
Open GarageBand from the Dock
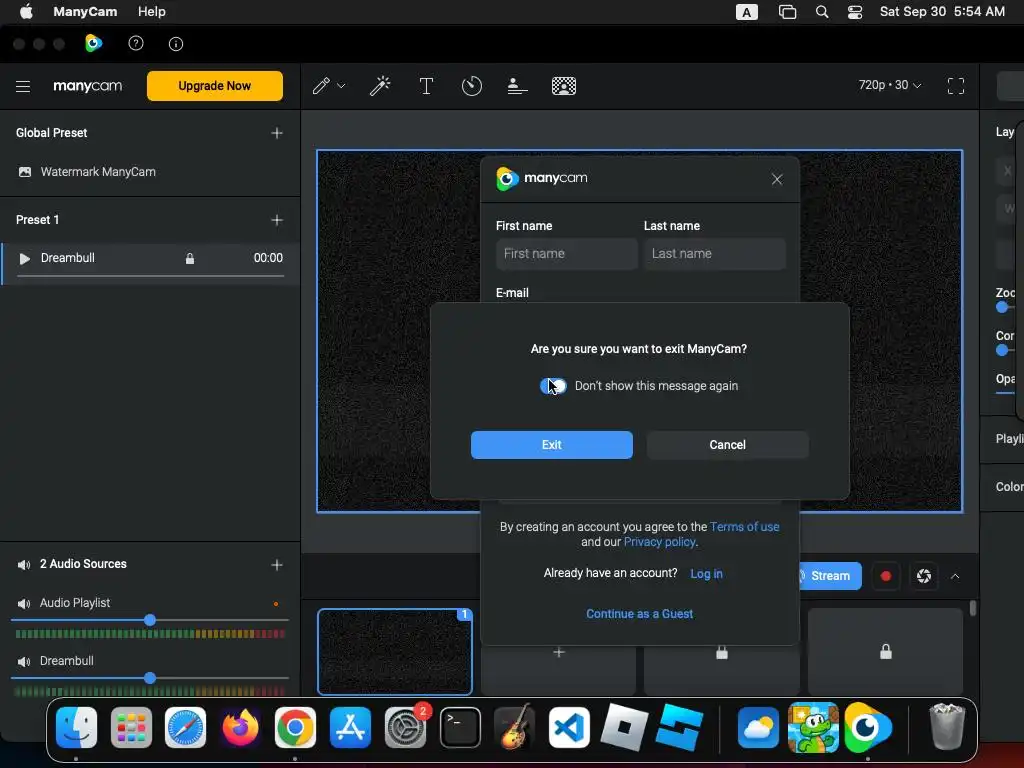pyautogui.click(x=515, y=727)
